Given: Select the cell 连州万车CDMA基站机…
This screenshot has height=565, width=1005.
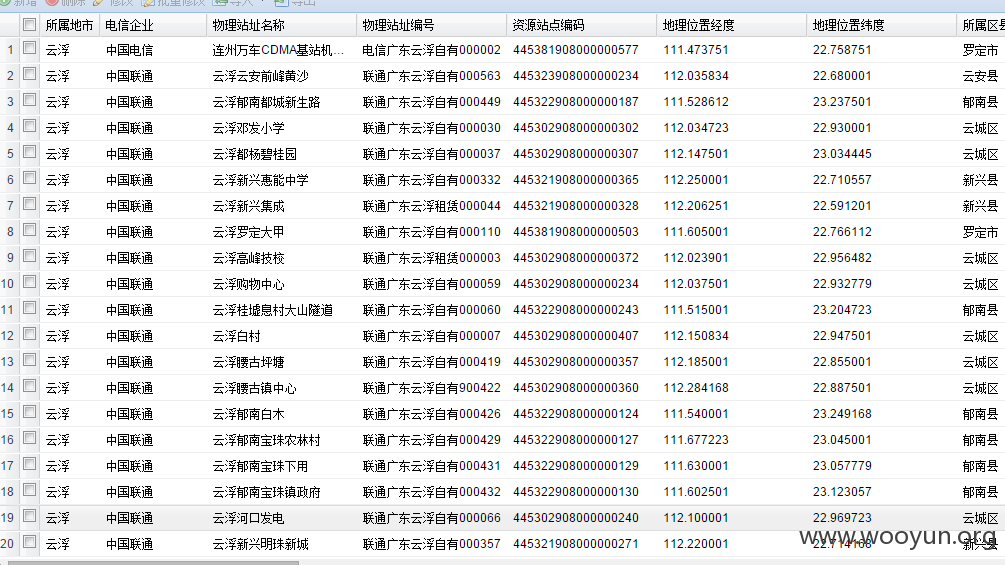Looking at the screenshot, I should coord(279,50).
